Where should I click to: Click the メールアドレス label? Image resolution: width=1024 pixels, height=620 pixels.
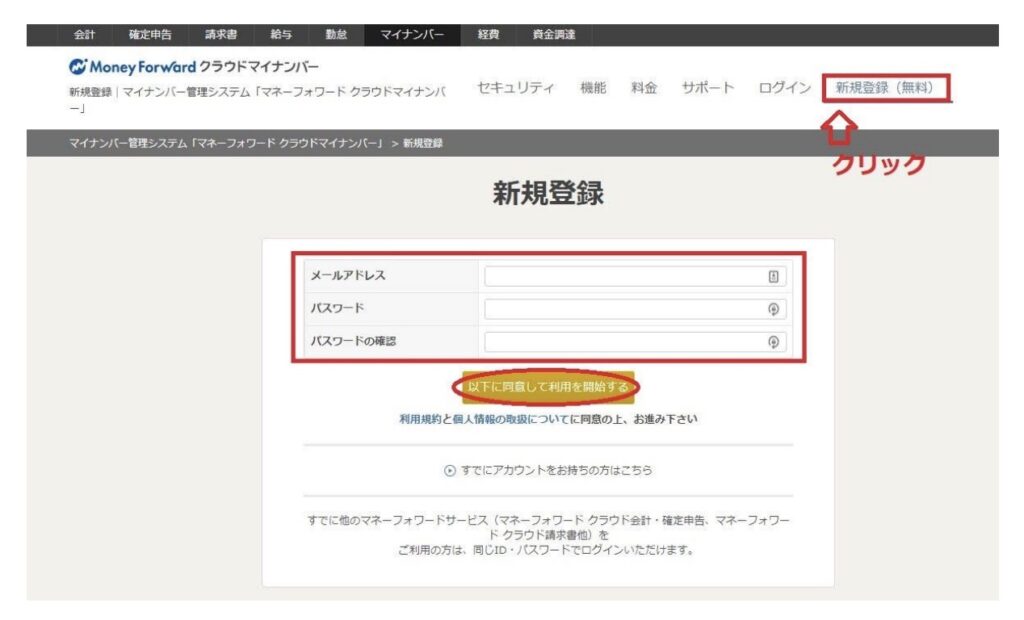pyautogui.click(x=348, y=276)
